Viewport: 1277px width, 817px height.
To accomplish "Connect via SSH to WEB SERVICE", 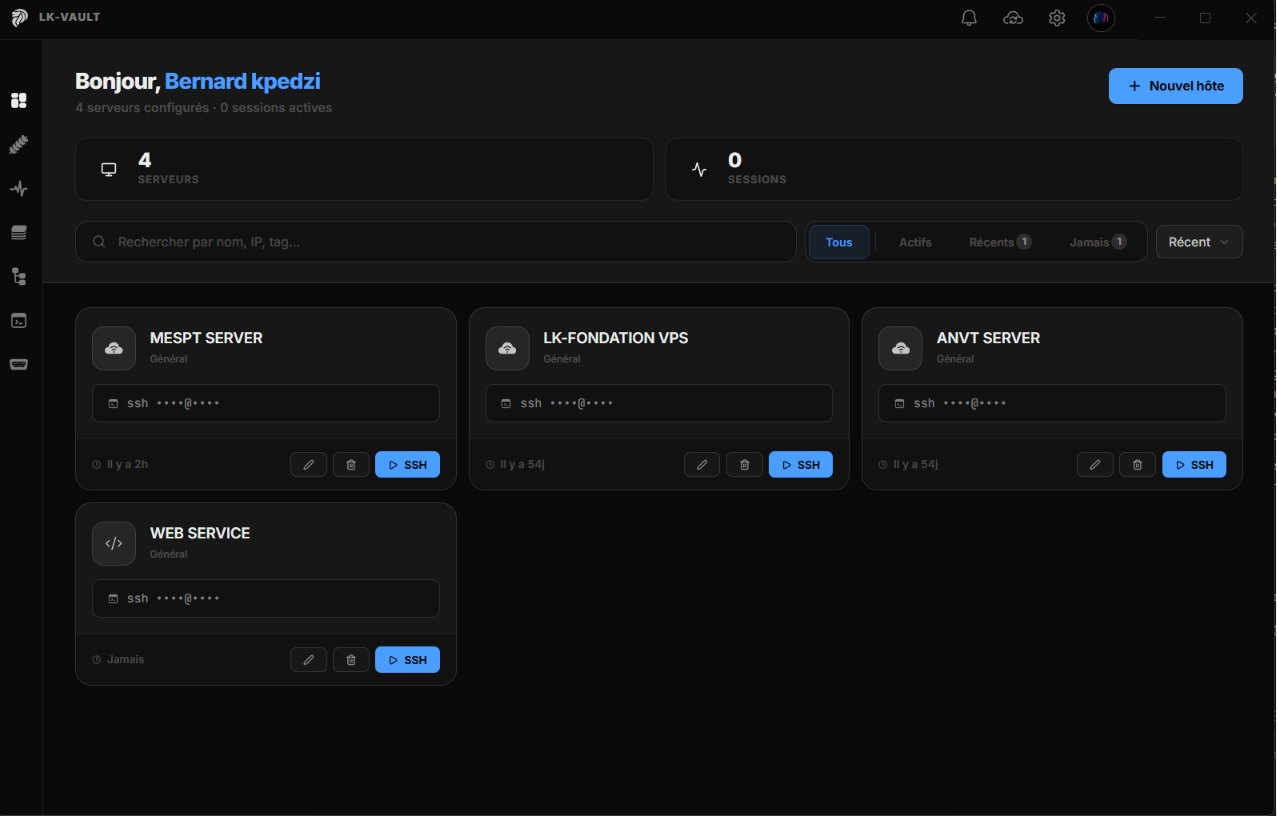I will click(407, 660).
